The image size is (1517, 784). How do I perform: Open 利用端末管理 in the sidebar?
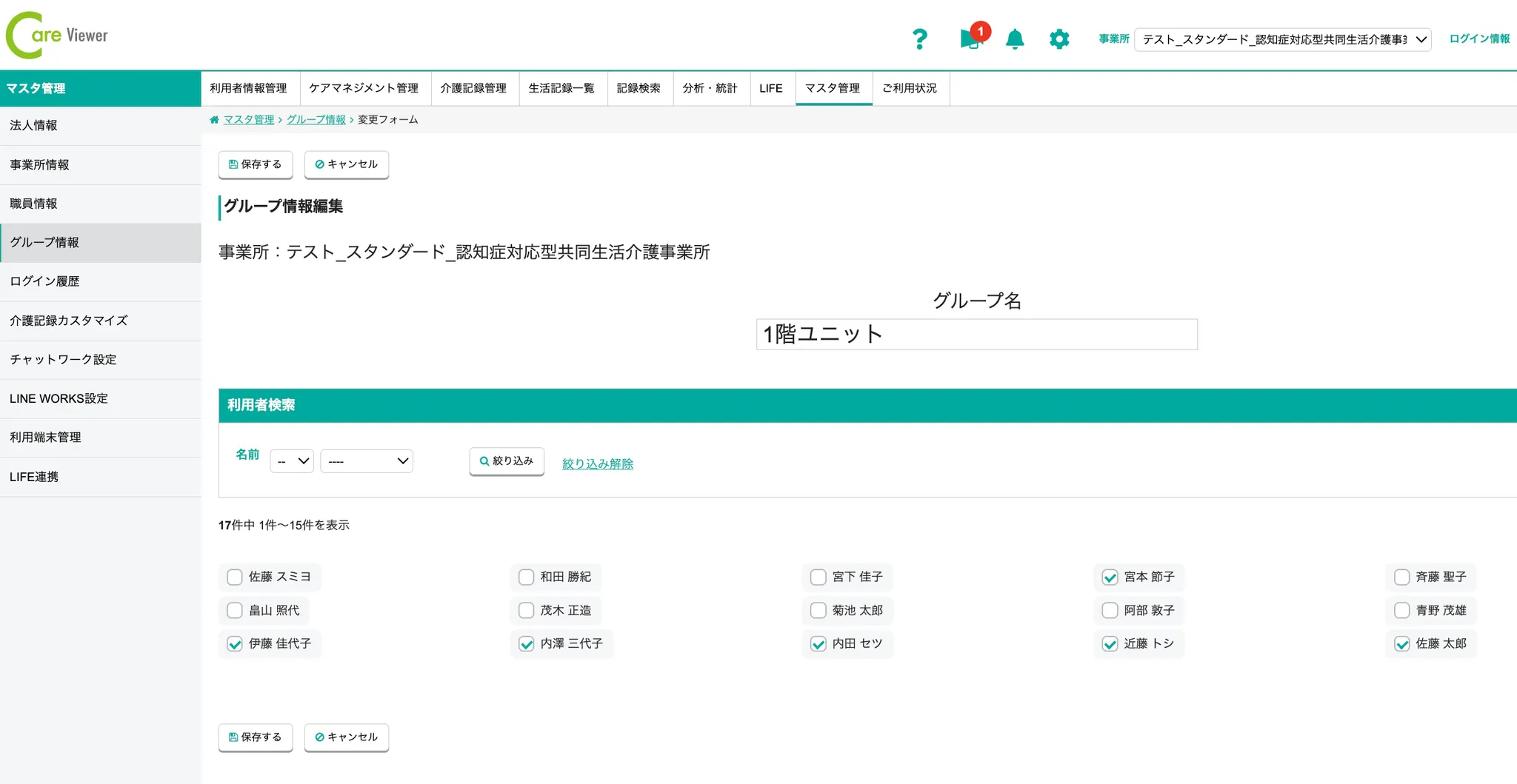pos(101,438)
